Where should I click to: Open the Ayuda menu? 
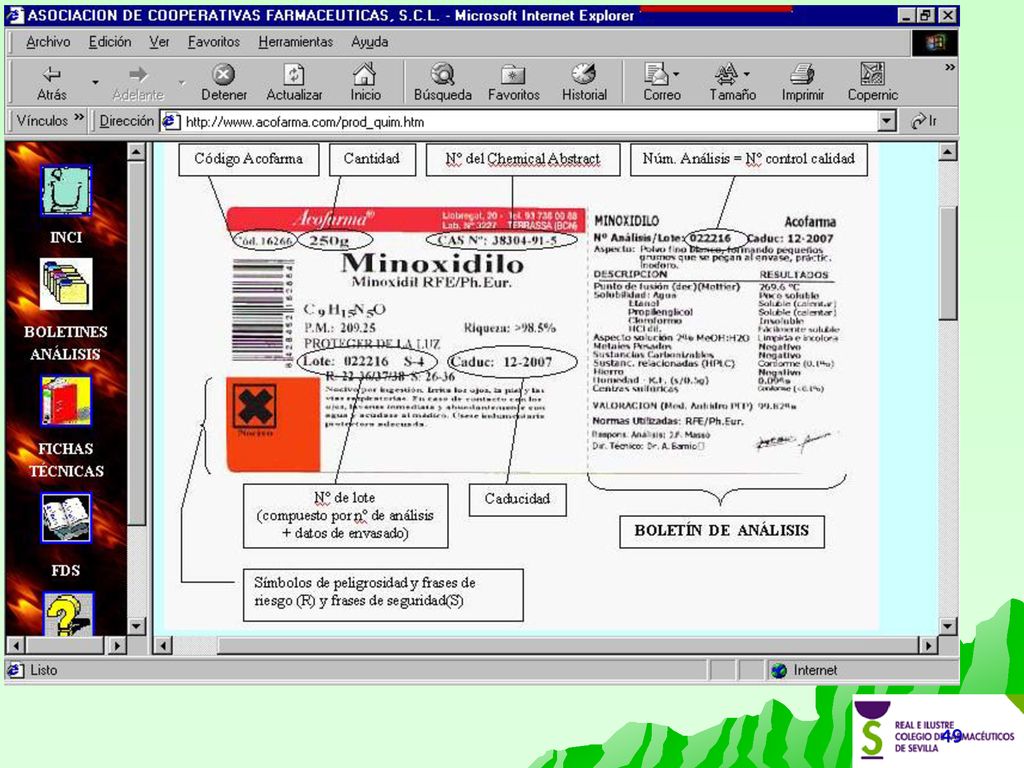click(x=370, y=42)
